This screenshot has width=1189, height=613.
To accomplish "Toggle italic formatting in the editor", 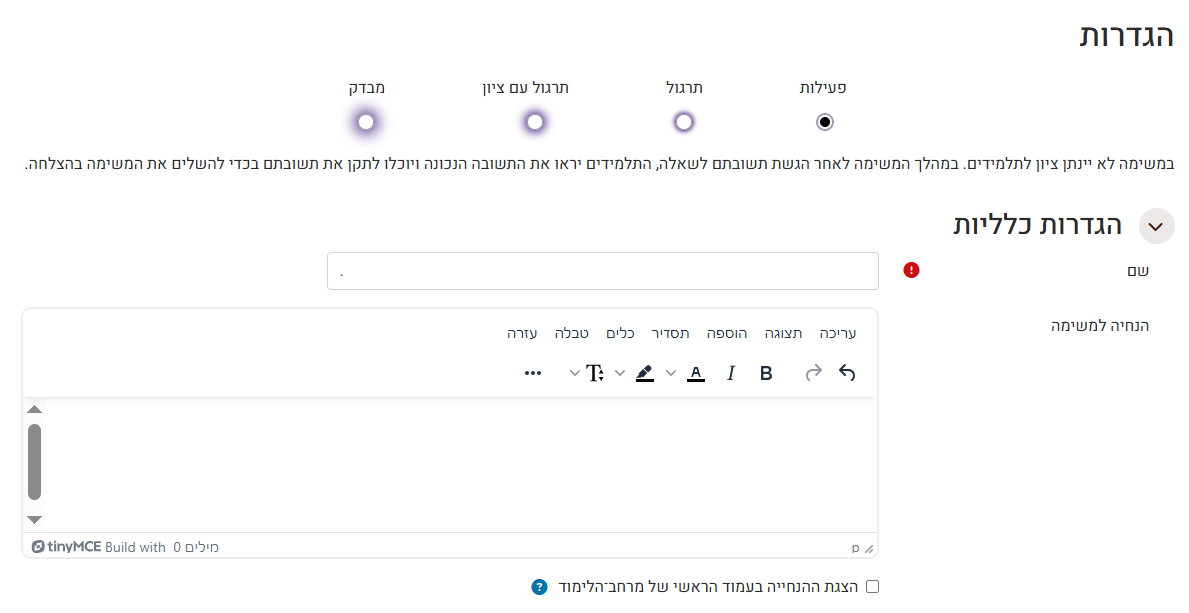I will (x=731, y=372).
